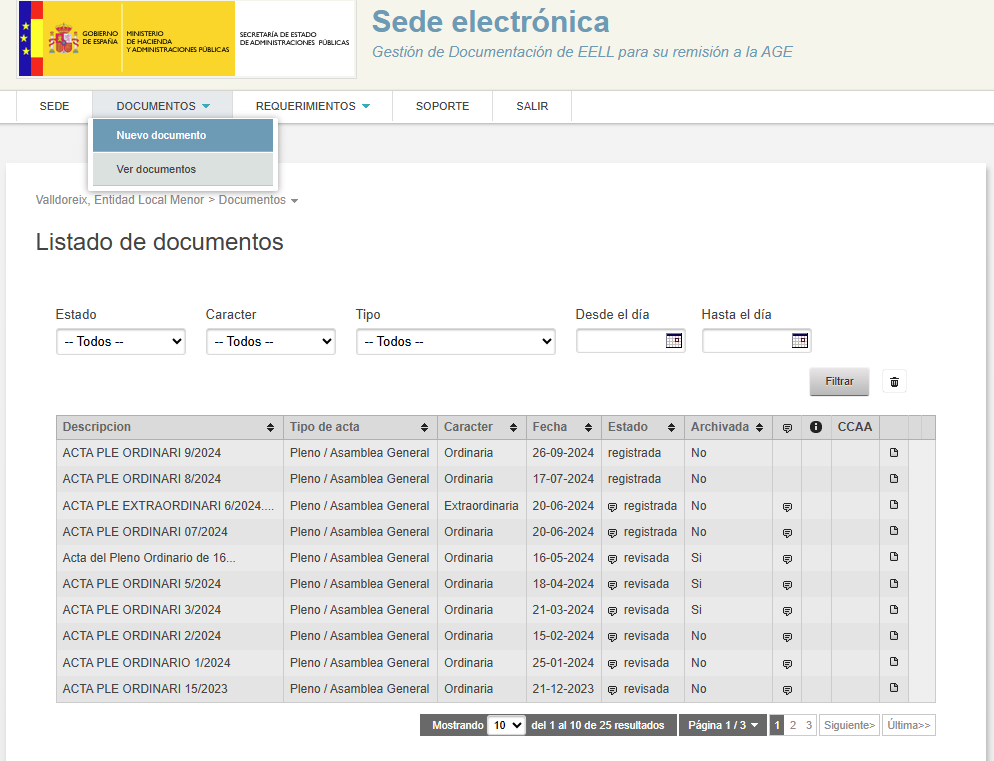
Task: Open the Requerimientos menu
Action: click(x=312, y=106)
